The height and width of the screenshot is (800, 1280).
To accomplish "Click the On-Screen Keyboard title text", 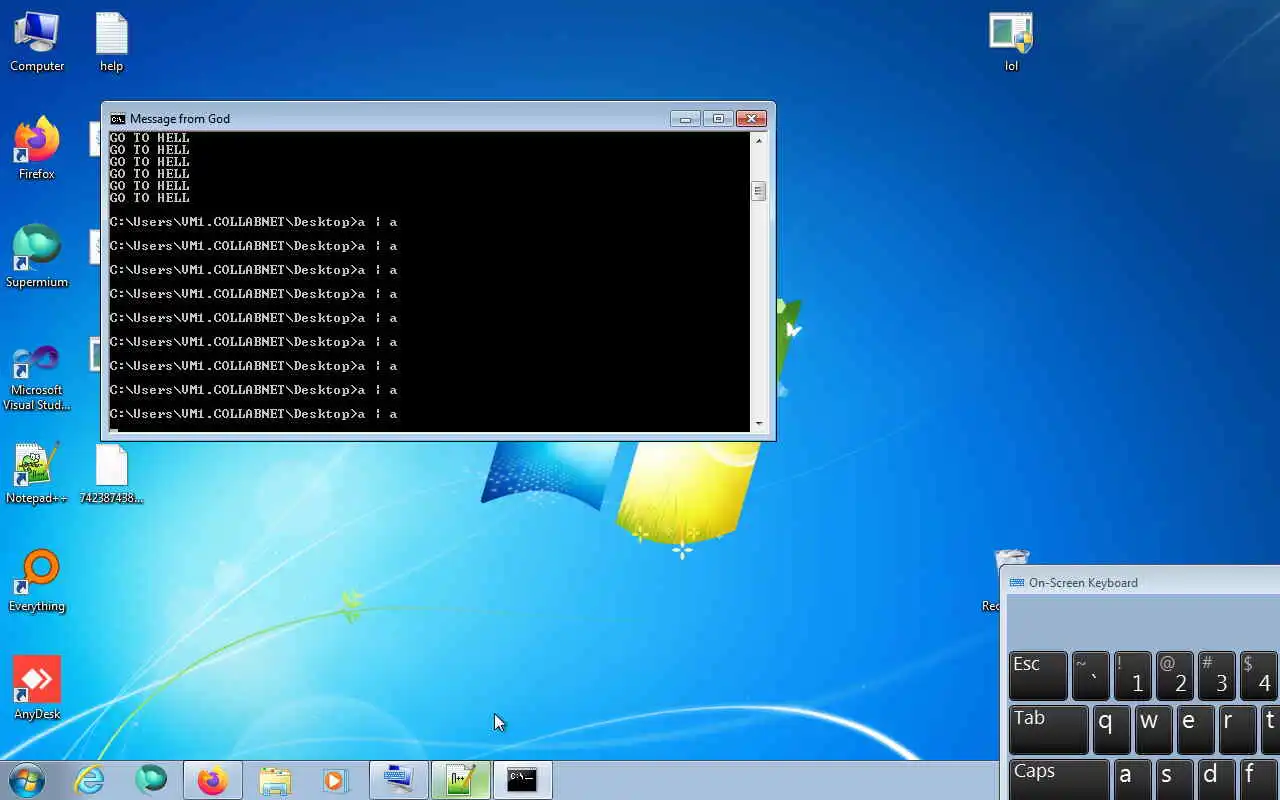I will tap(1083, 582).
